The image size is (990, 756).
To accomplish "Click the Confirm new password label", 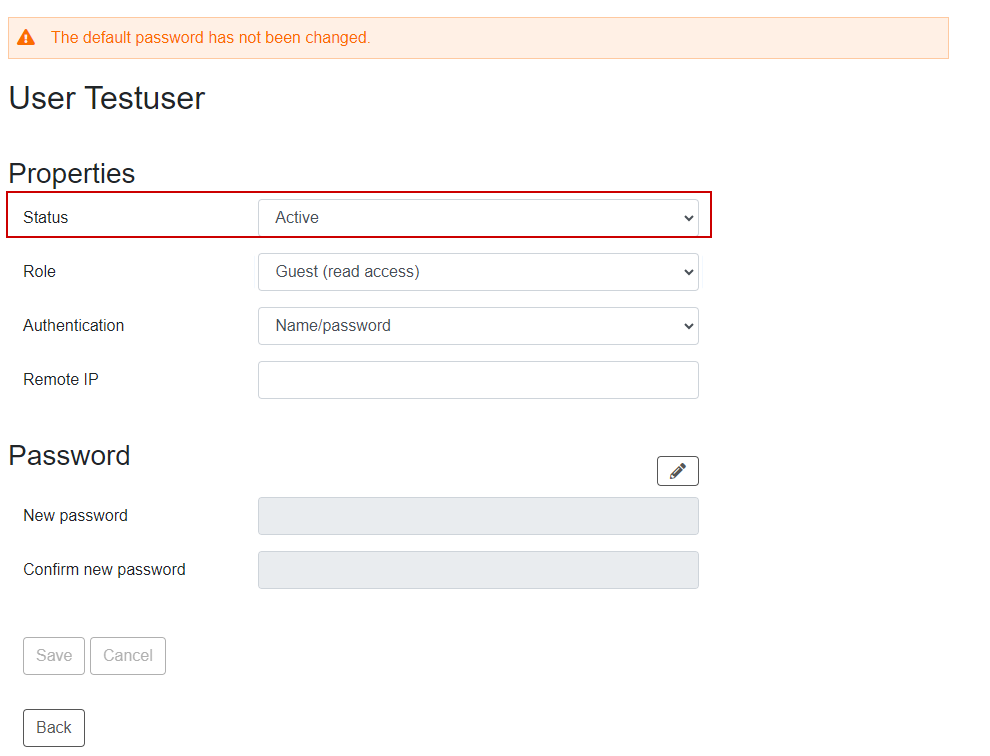I will [104, 570].
